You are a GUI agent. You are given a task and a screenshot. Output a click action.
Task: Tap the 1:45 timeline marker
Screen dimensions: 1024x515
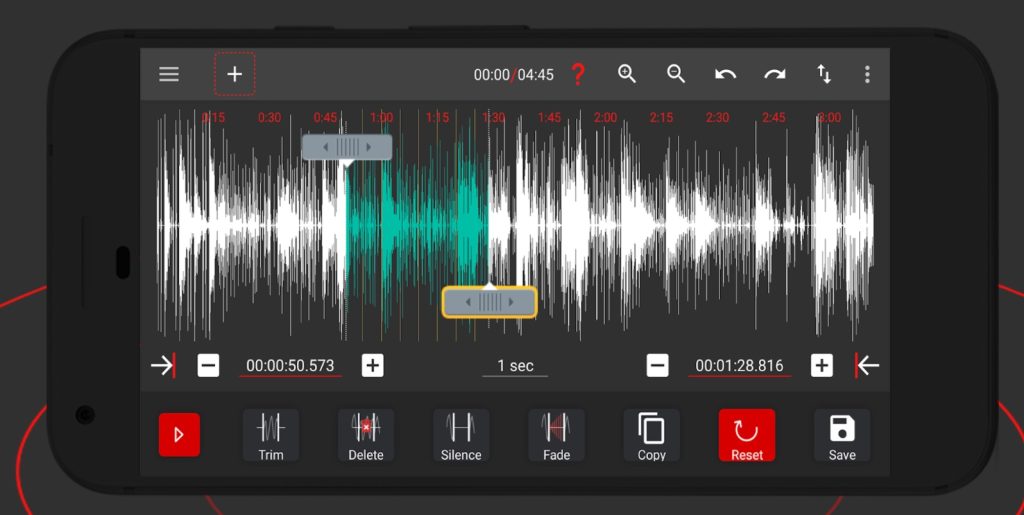pyautogui.click(x=549, y=117)
